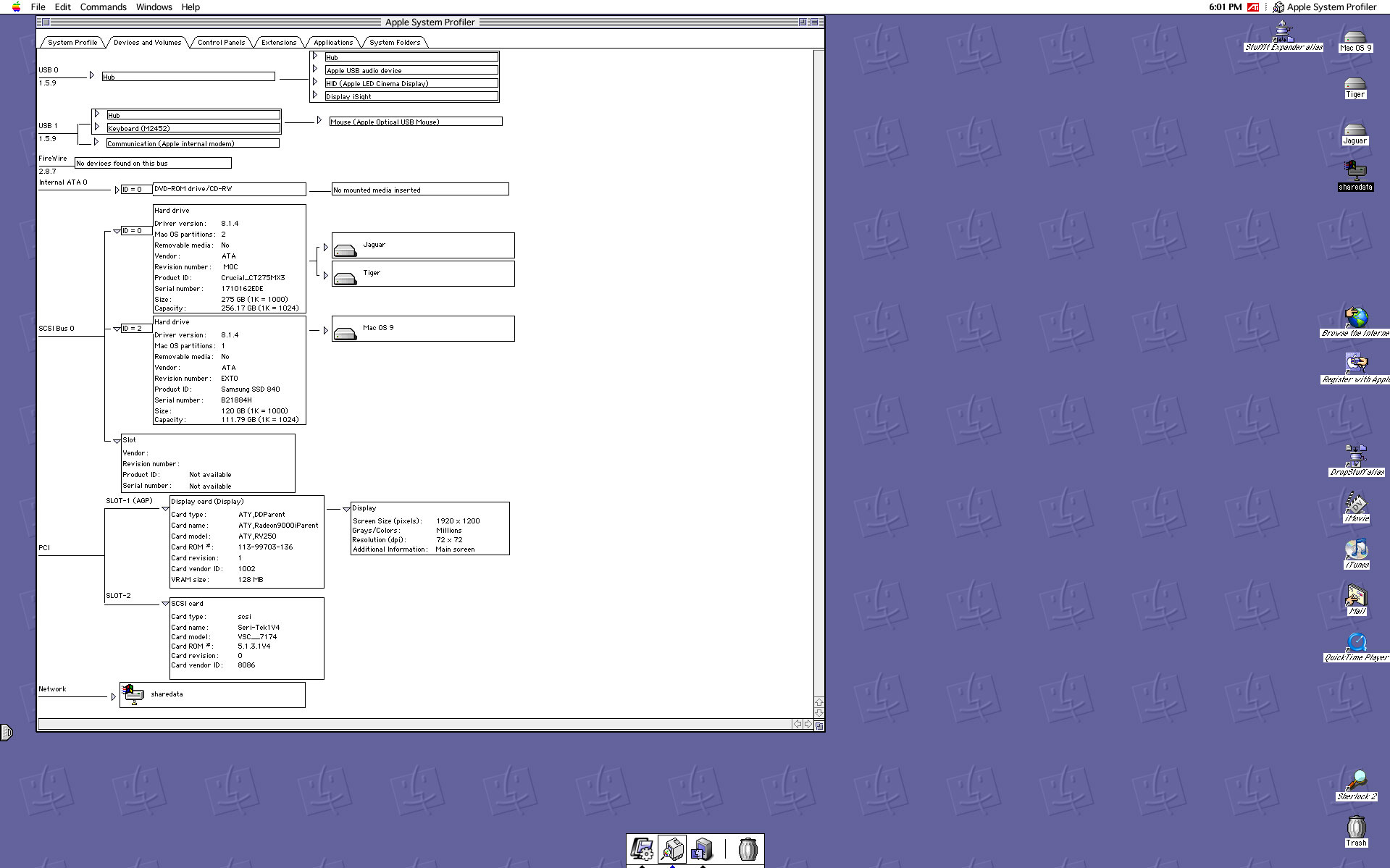Click the Mac OS 9 volume icon in the profiler
The image size is (1390, 868).
346,333
